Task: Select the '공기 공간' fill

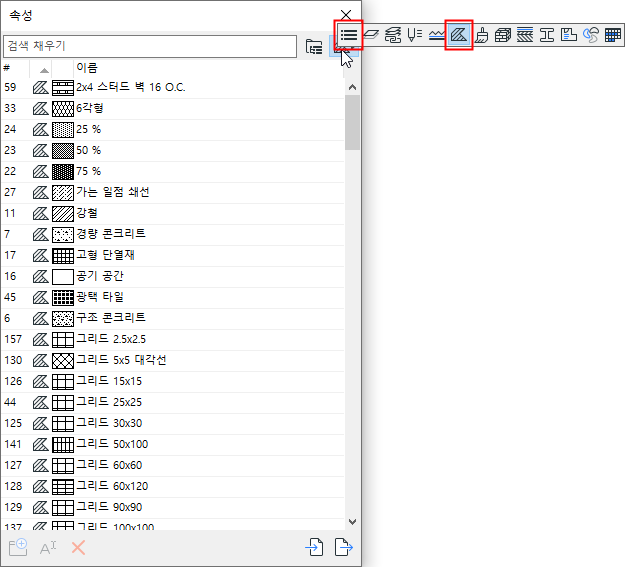Action: click(x=173, y=276)
